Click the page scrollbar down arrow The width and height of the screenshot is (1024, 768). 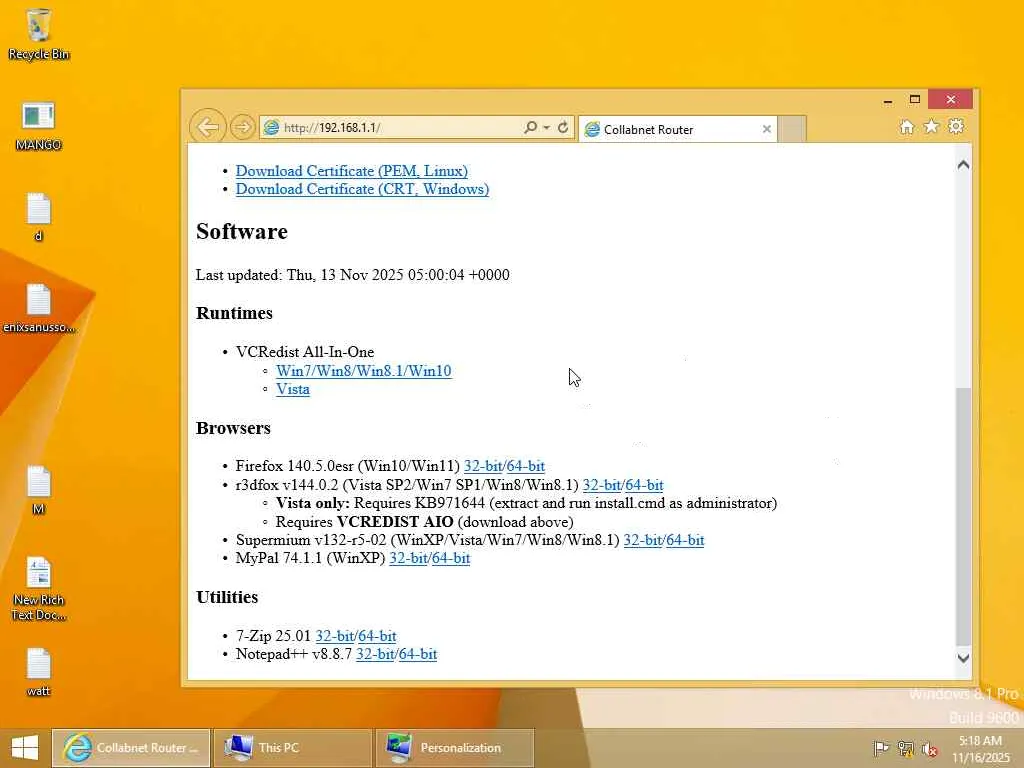tap(963, 658)
